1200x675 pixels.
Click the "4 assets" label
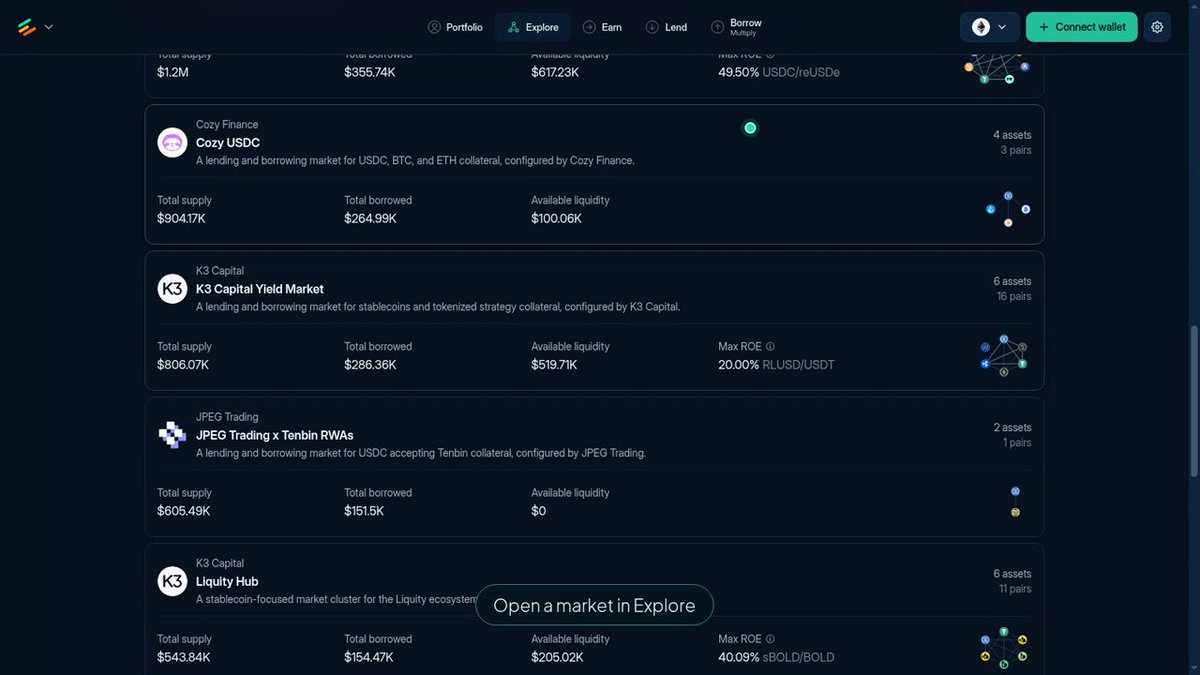(1012, 135)
